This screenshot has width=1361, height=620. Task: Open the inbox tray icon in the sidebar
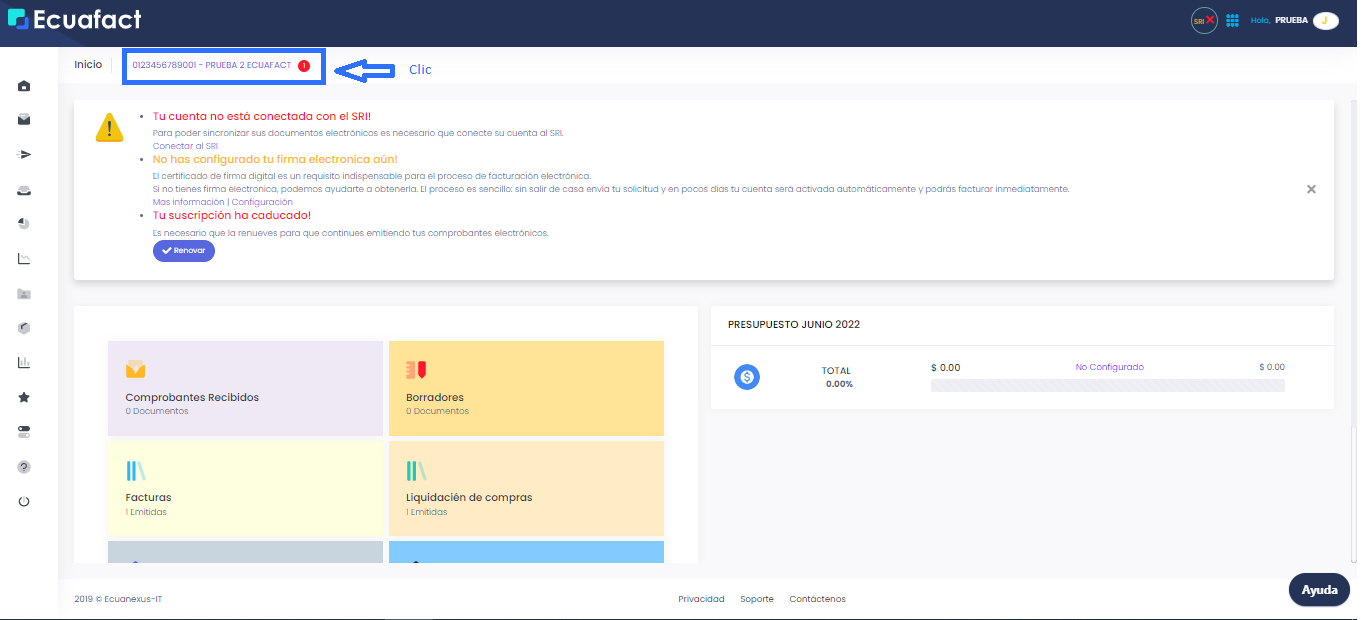[x=23, y=189]
